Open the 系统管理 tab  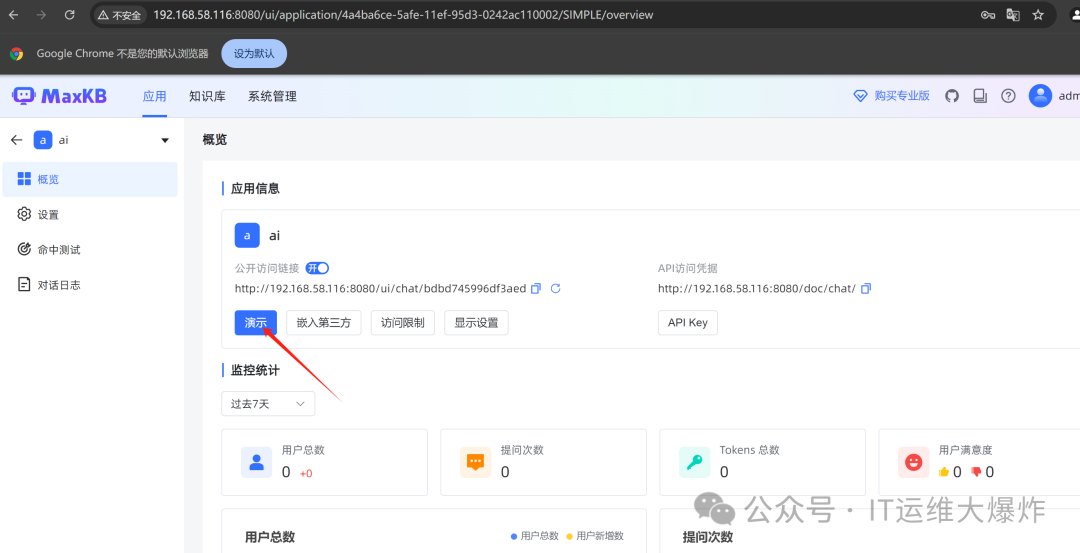272,96
